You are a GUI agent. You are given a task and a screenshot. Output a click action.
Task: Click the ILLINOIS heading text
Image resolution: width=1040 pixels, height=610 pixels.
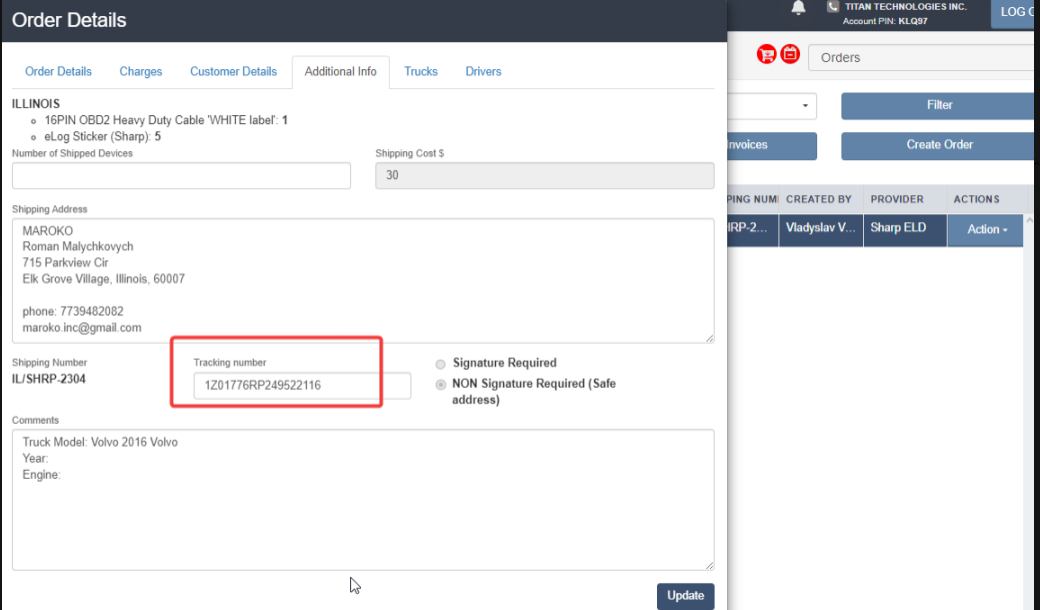(36, 104)
